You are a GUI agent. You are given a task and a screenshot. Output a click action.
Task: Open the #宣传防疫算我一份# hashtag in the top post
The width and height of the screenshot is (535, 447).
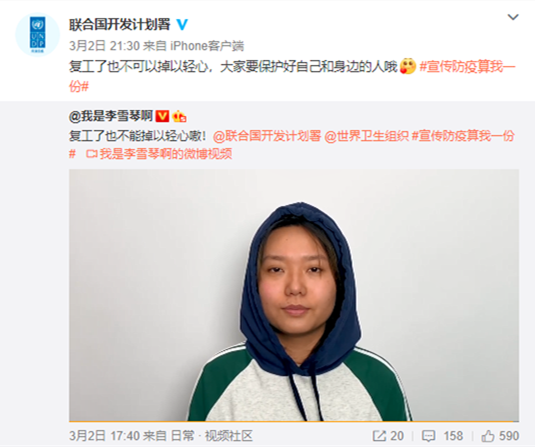pyautogui.click(x=292, y=76)
